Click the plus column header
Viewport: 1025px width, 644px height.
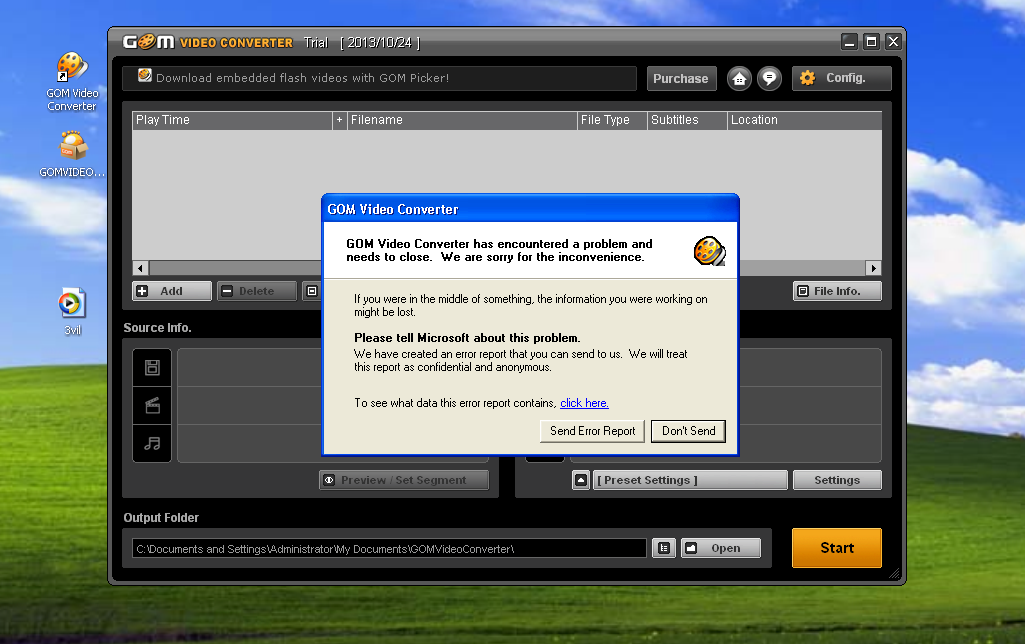point(339,120)
